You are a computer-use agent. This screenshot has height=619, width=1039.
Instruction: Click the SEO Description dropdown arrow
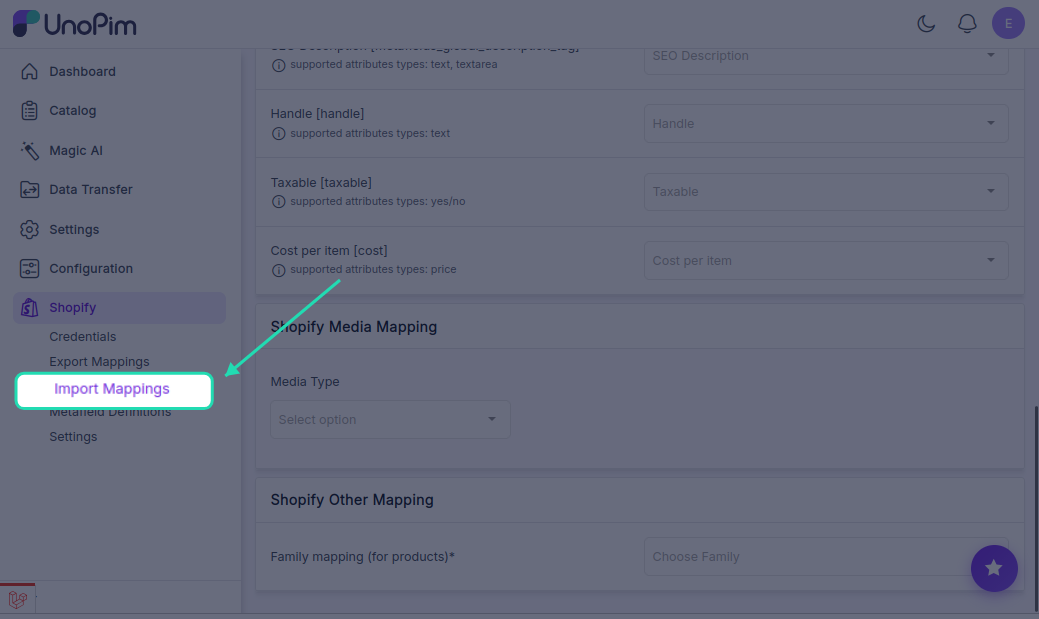[991, 55]
